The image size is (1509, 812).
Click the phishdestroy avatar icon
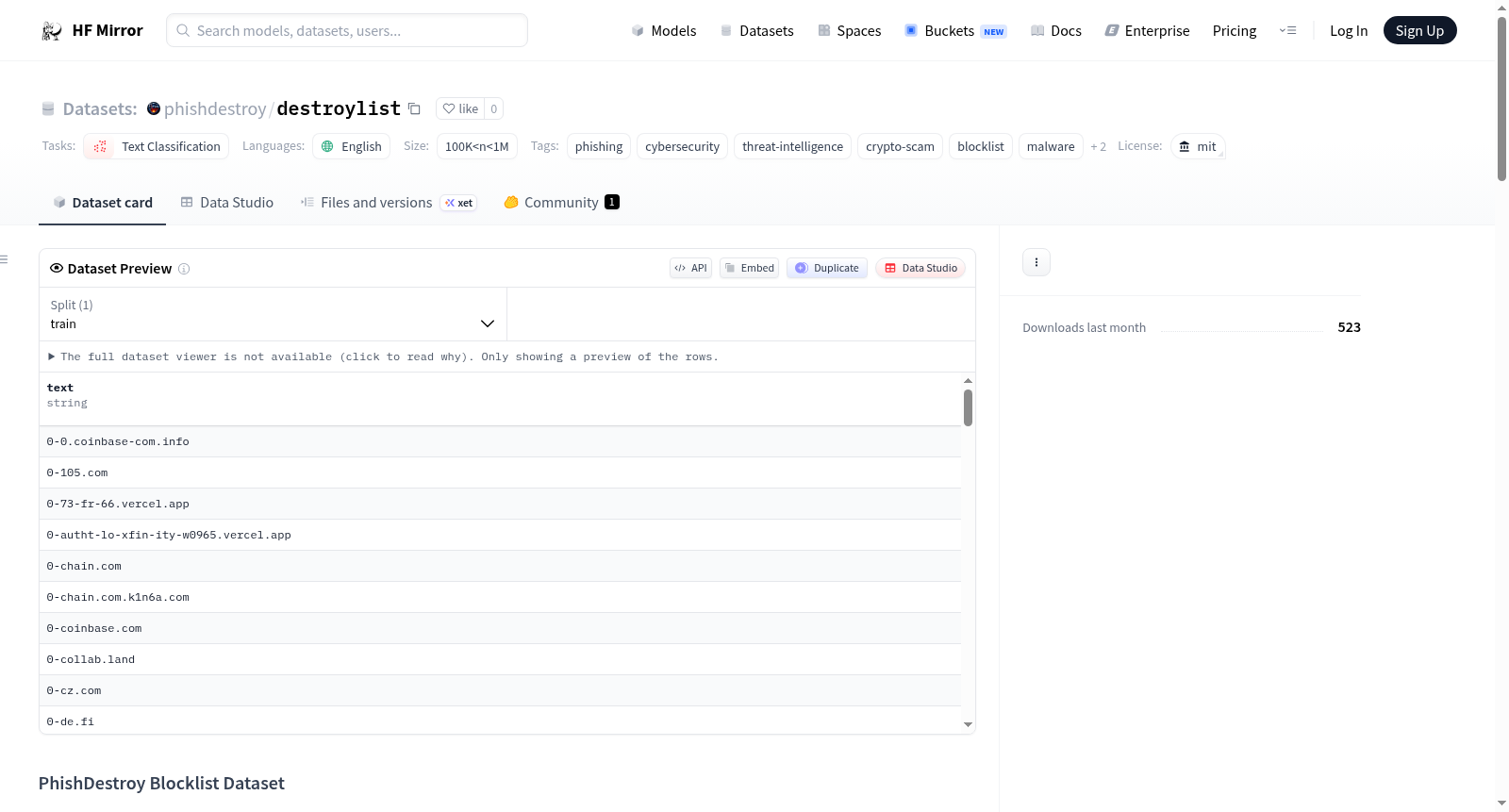point(154,108)
